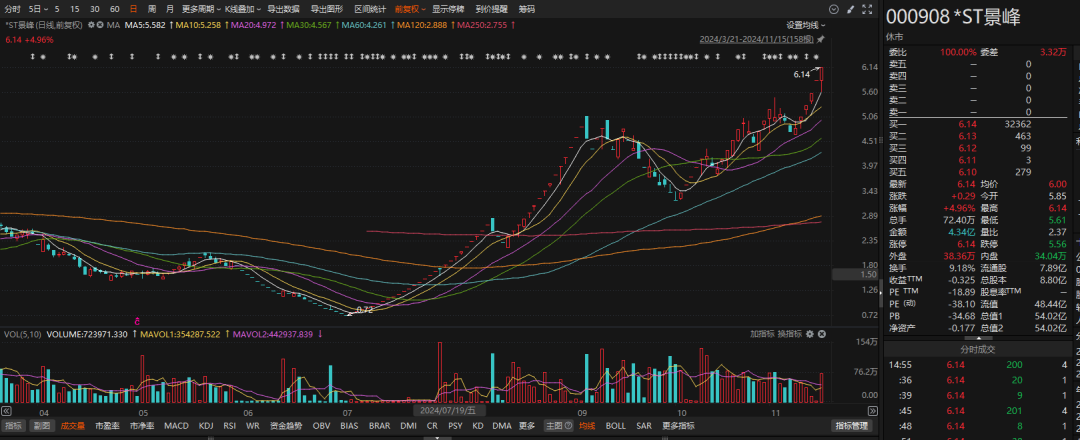Close the VOL sub-panel with X icon

(823, 334)
